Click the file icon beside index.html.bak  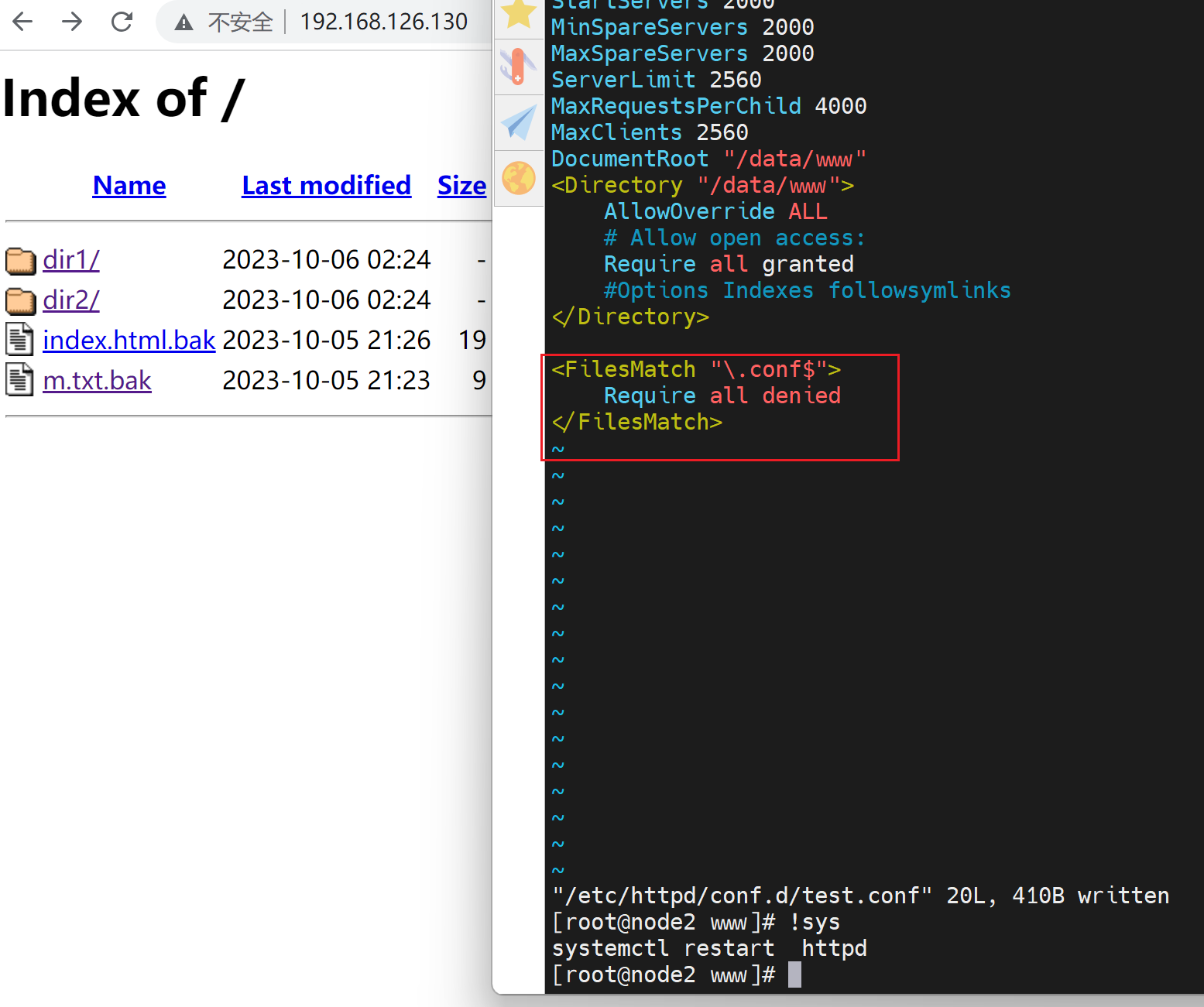19,340
